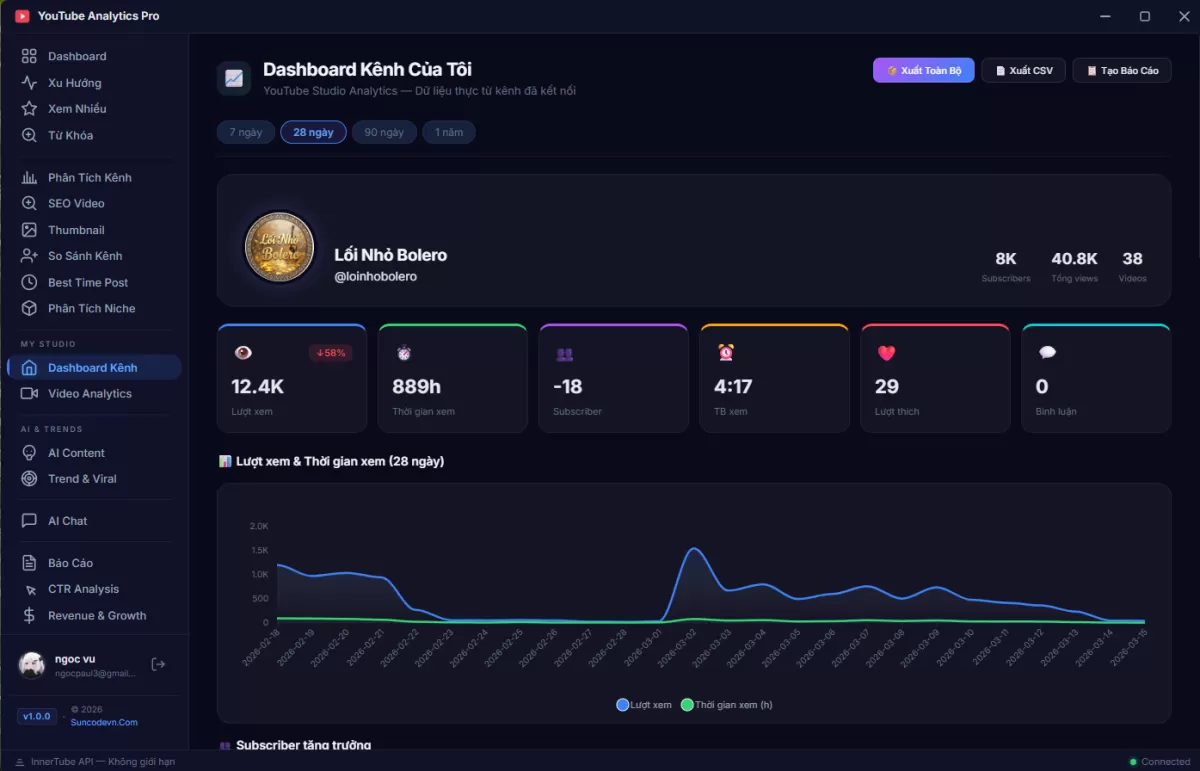This screenshot has height=771, width=1200.
Task: Click the Xuất Toàn Bộ export button
Action: 922,70
